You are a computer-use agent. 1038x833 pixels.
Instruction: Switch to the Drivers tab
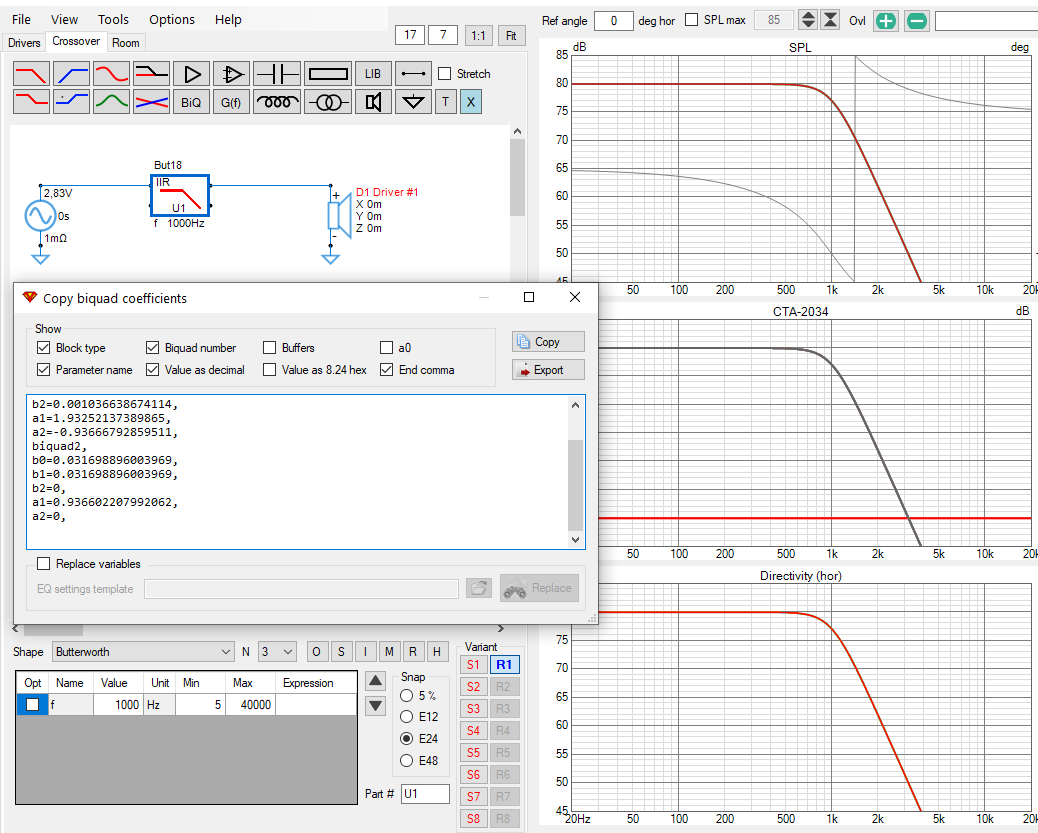[24, 42]
